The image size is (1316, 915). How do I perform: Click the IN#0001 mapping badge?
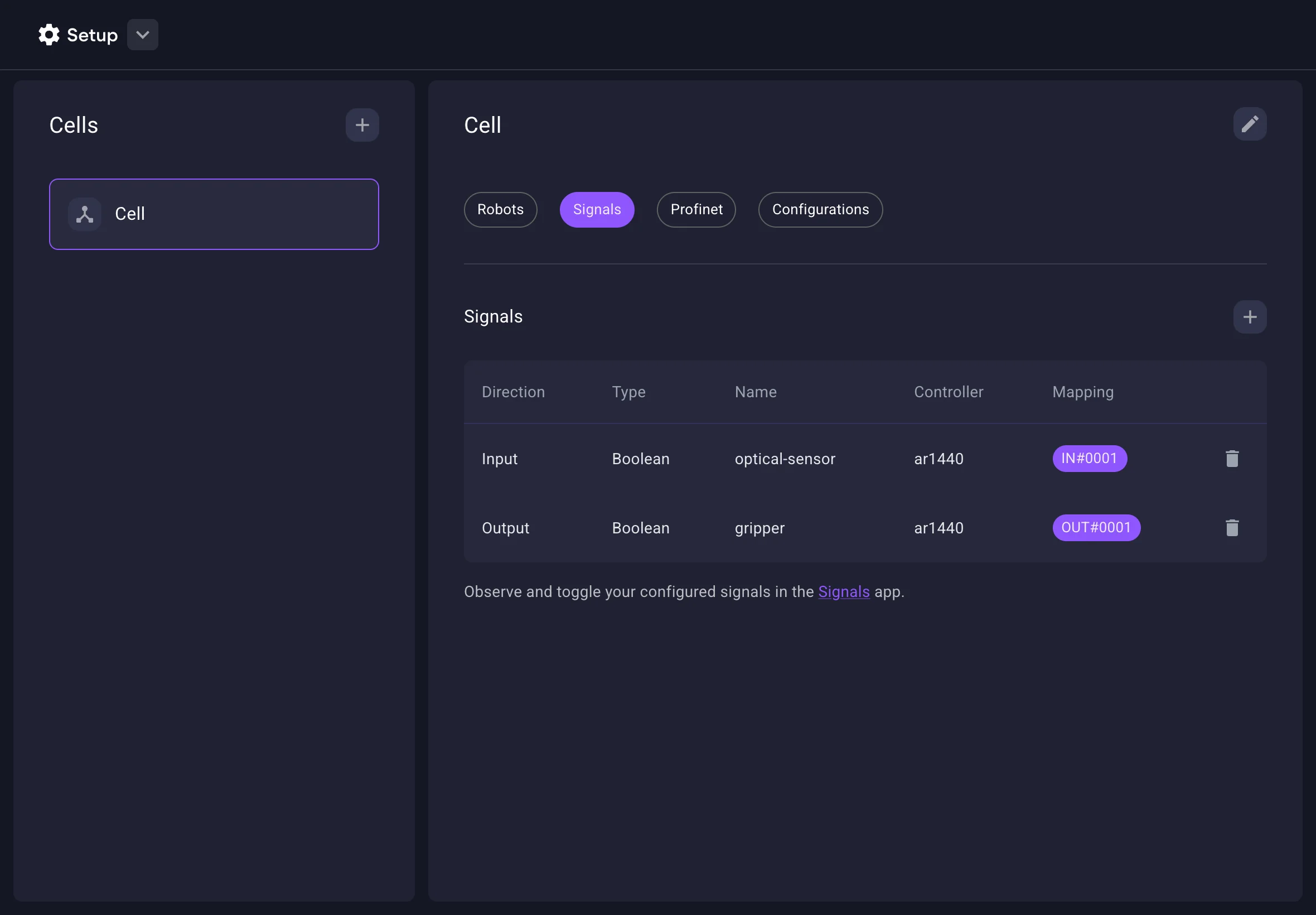pyautogui.click(x=1088, y=459)
